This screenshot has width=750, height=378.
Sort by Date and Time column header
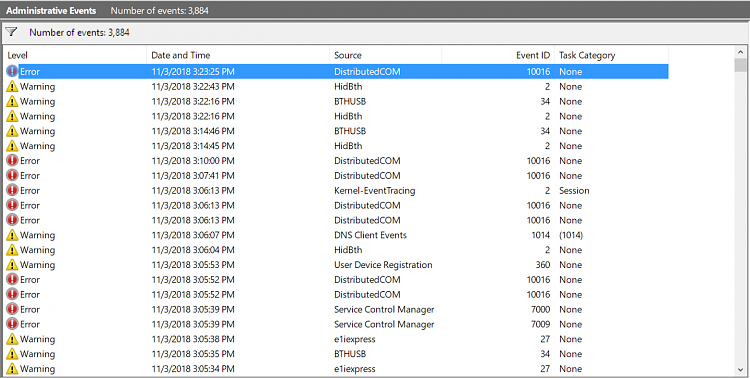click(x=238, y=55)
